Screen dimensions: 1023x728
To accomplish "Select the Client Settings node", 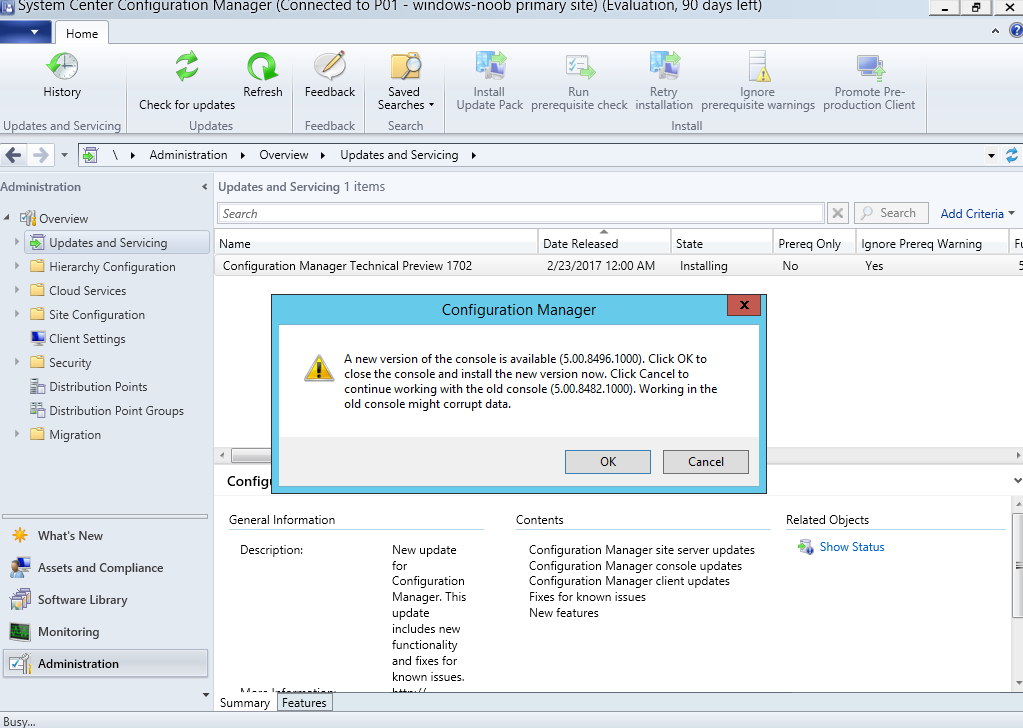I will point(87,339).
